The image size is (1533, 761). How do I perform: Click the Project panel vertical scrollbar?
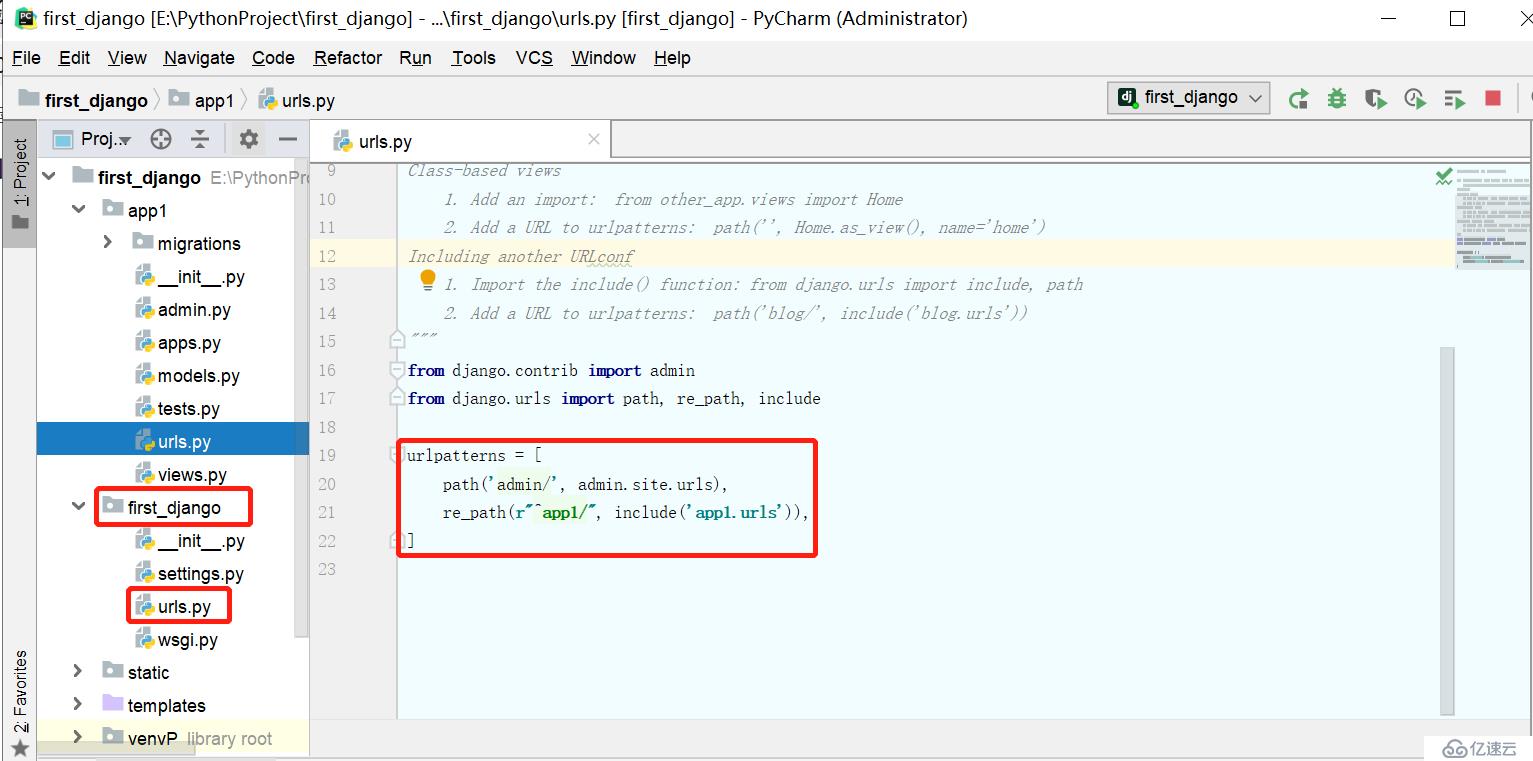(301, 397)
